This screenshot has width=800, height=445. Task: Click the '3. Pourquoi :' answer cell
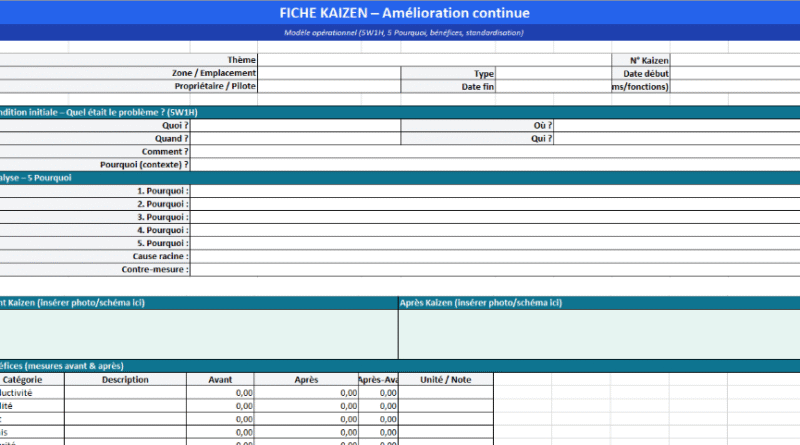point(495,217)
